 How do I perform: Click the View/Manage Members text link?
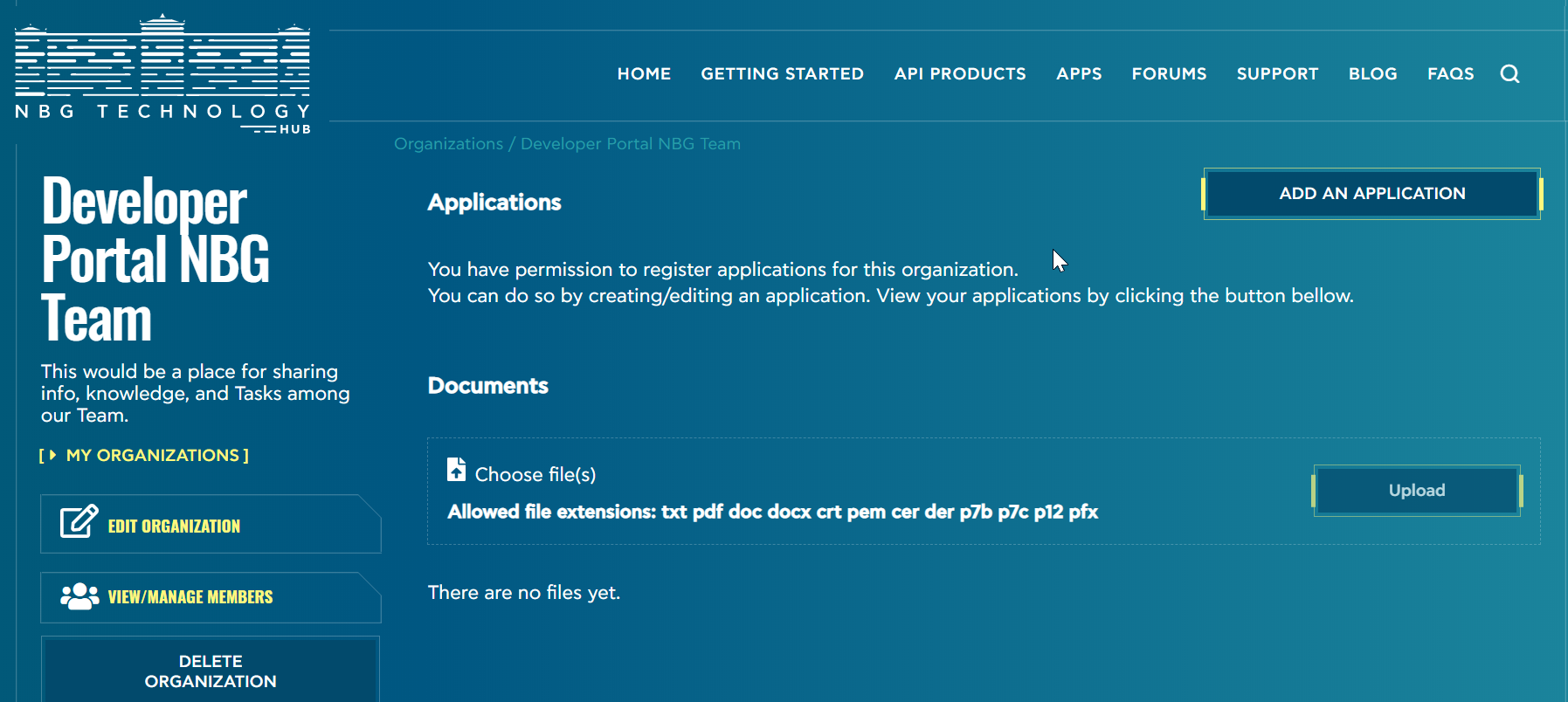point(190,597)
